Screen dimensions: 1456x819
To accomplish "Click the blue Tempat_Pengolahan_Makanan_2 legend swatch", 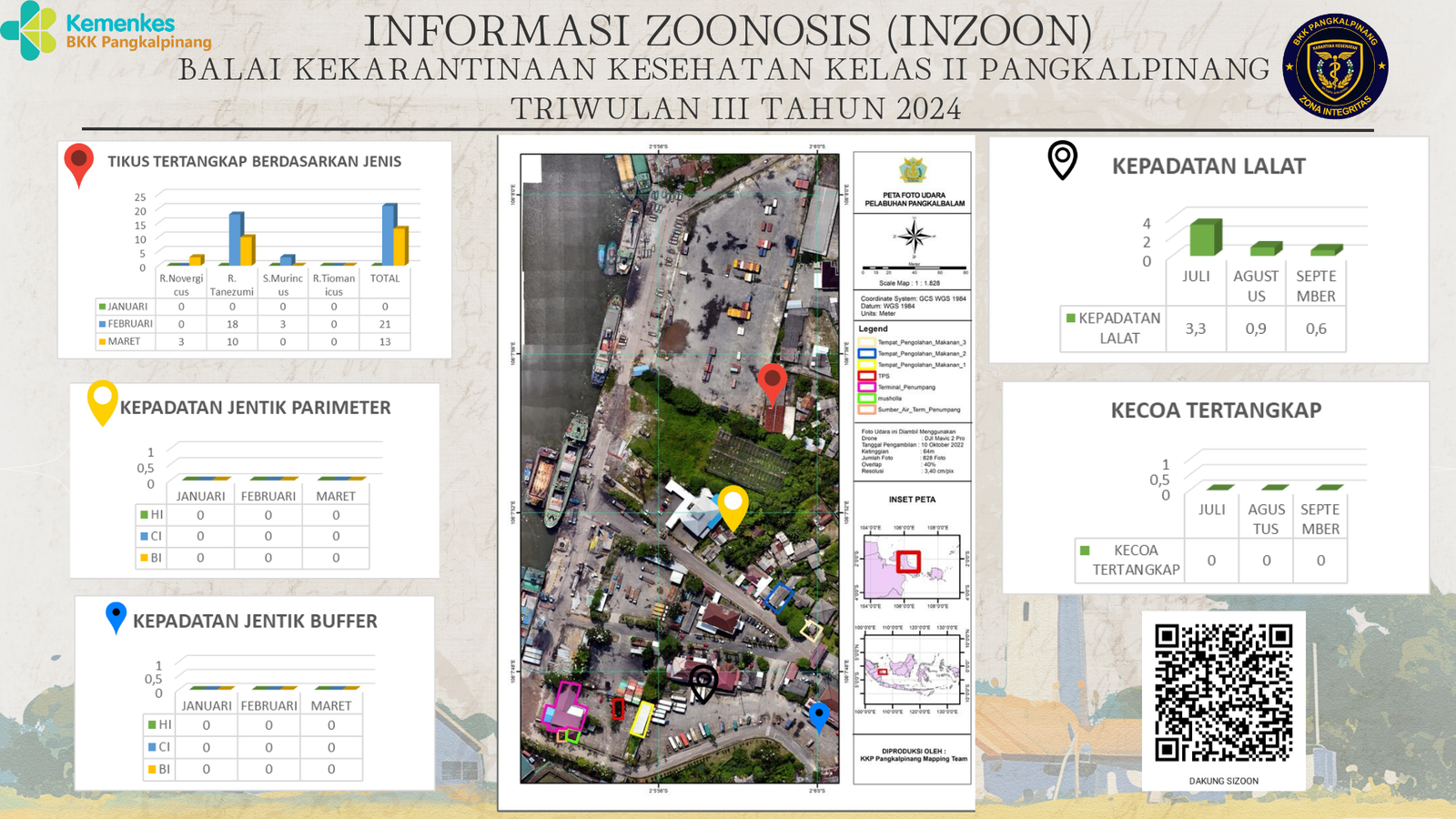I will tap(866, 353).
